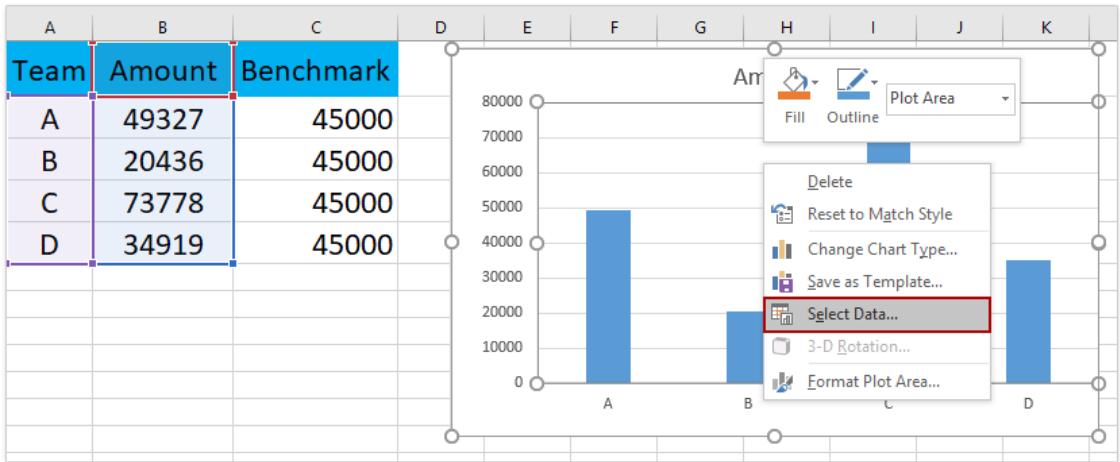Viewport: 1120px width, 462px height.
Task: Click the blue bar for team A
Action: pos(608,296)
